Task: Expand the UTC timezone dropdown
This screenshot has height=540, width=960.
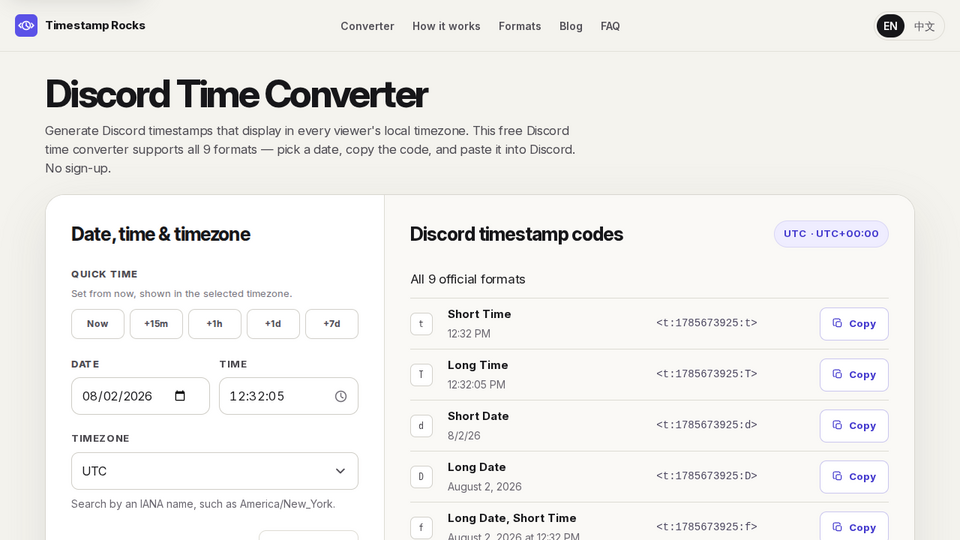Action: pos(214,471)
